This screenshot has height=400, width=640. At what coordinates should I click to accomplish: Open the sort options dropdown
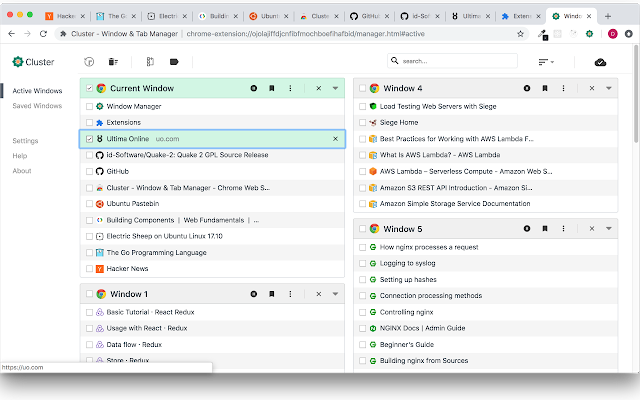tap(546, 62)
